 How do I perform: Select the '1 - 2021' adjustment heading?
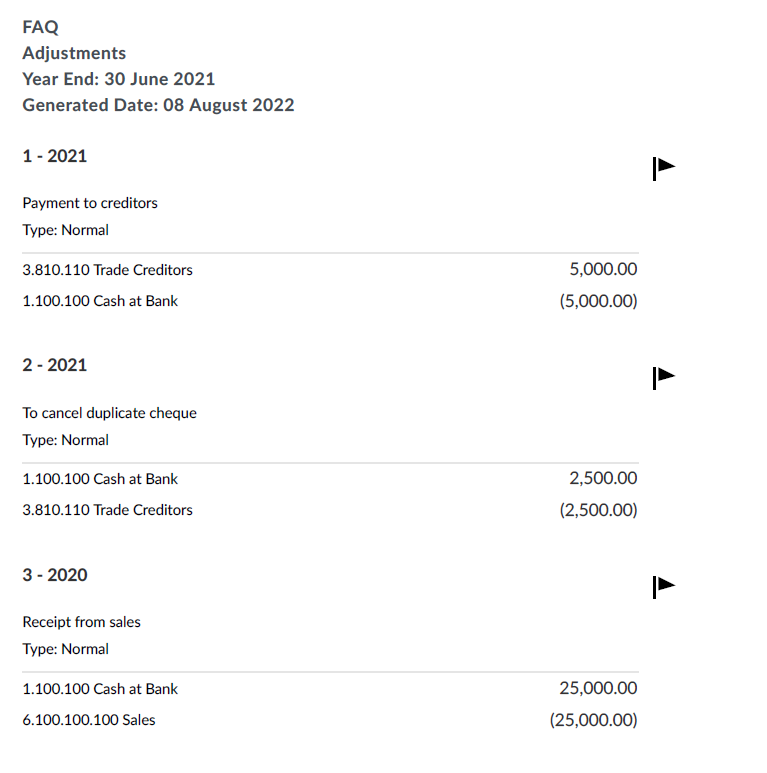tap(54, 156)
